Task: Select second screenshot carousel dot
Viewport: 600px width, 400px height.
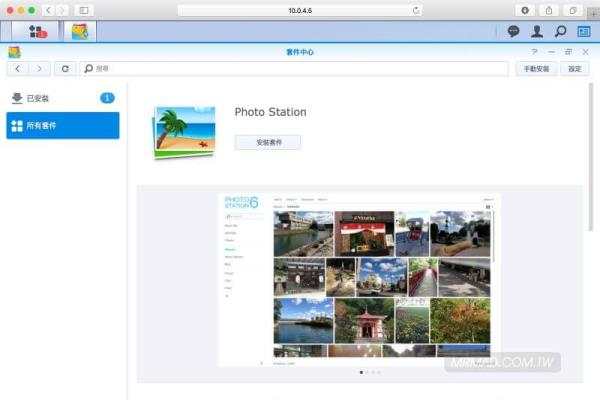Action: [x=367, y=372]
